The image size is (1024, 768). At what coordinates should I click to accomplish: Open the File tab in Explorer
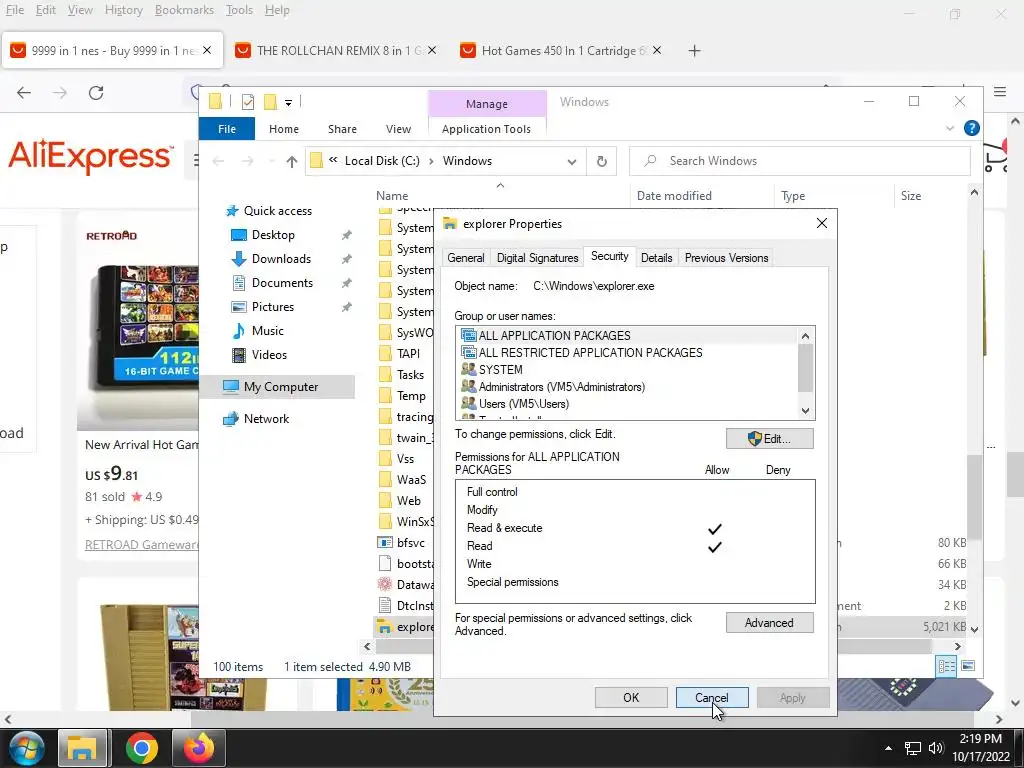tap(227, 129)
